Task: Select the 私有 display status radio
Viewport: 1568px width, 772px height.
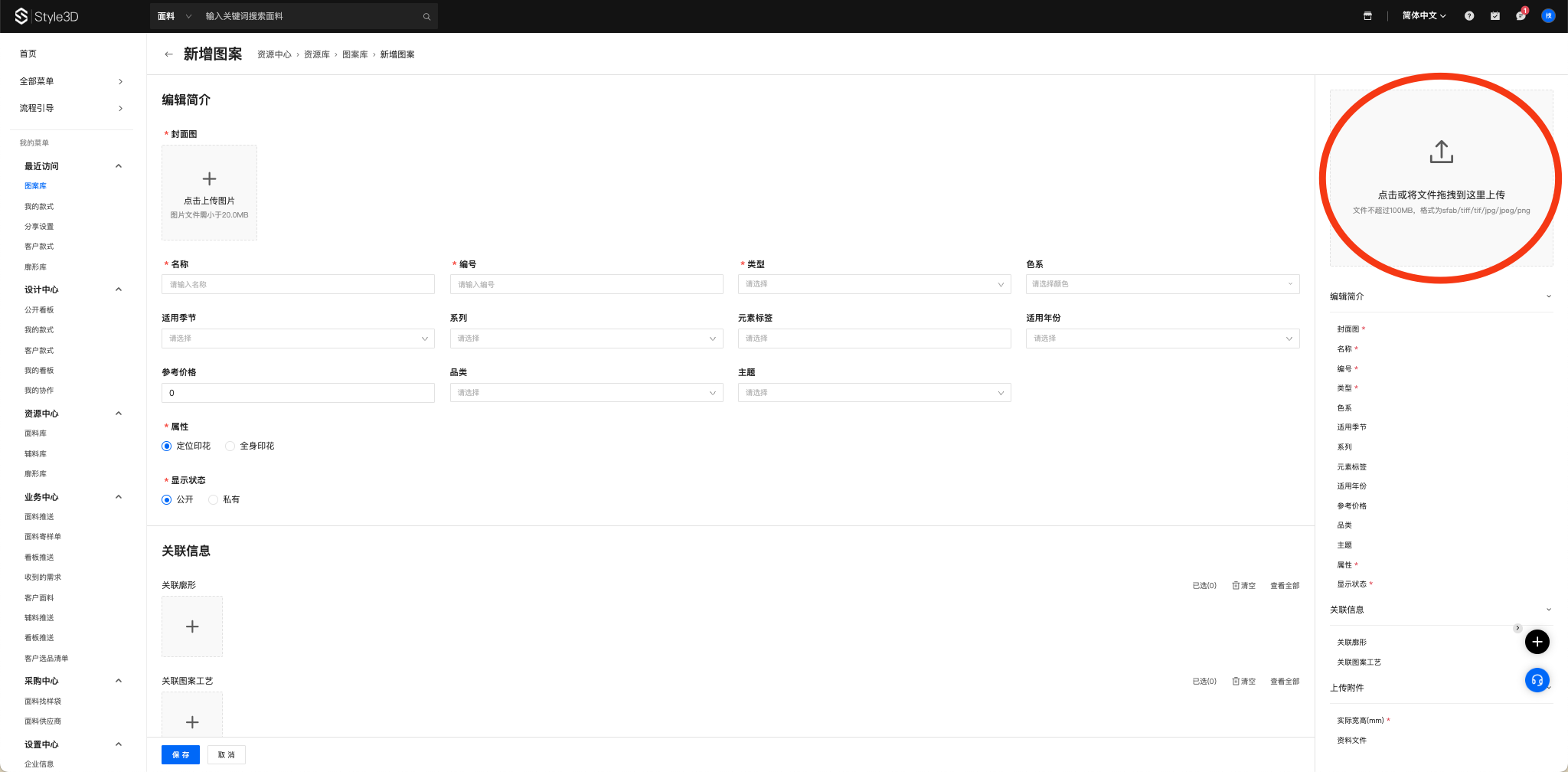Action: coord(214,500)
